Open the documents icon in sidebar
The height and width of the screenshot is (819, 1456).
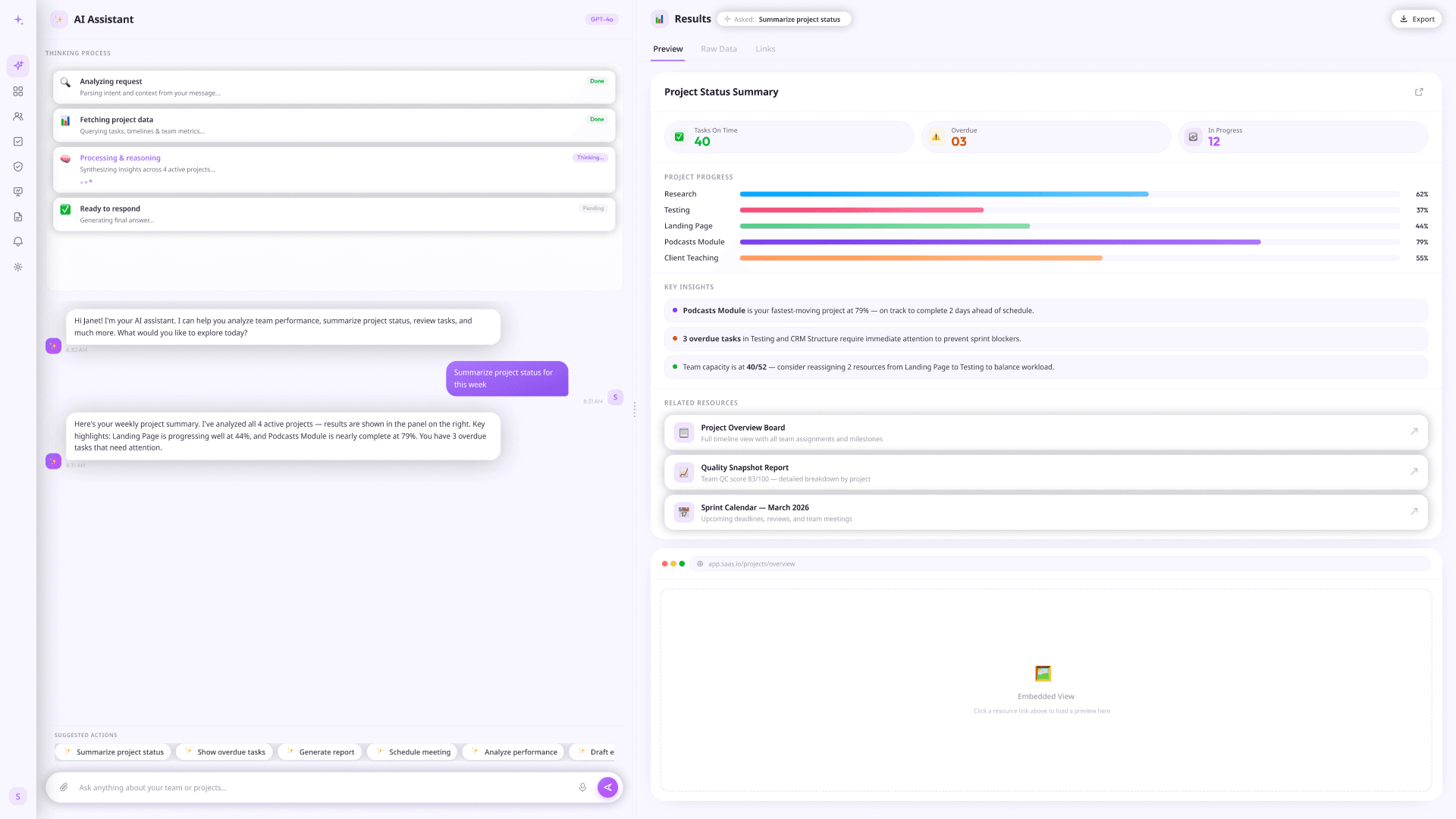[18, 217]
